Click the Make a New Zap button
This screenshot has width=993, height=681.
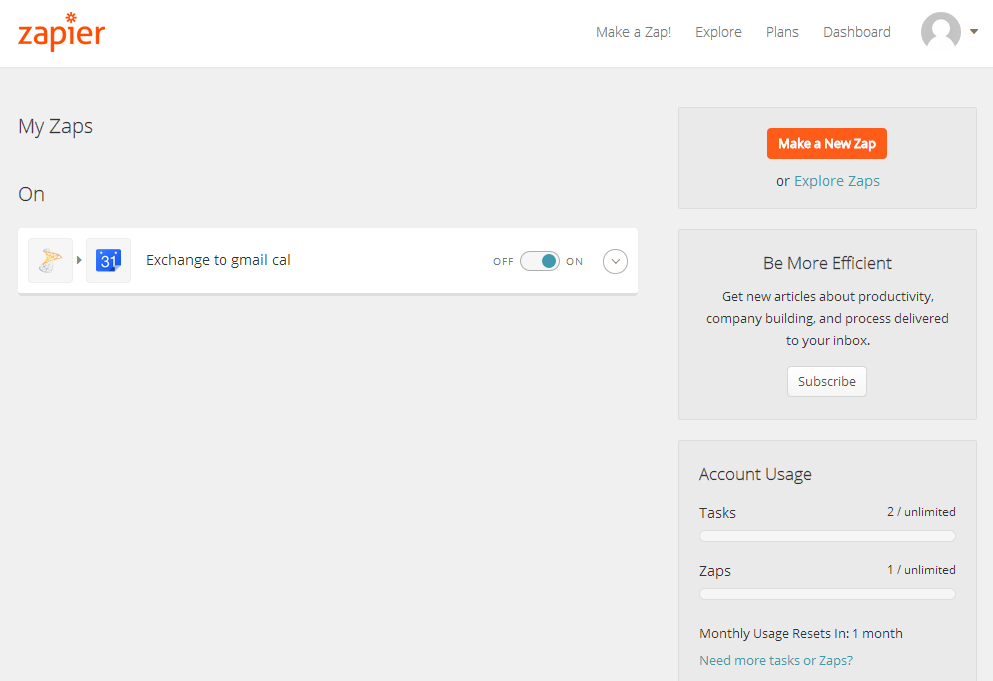(x=826, y=144)
